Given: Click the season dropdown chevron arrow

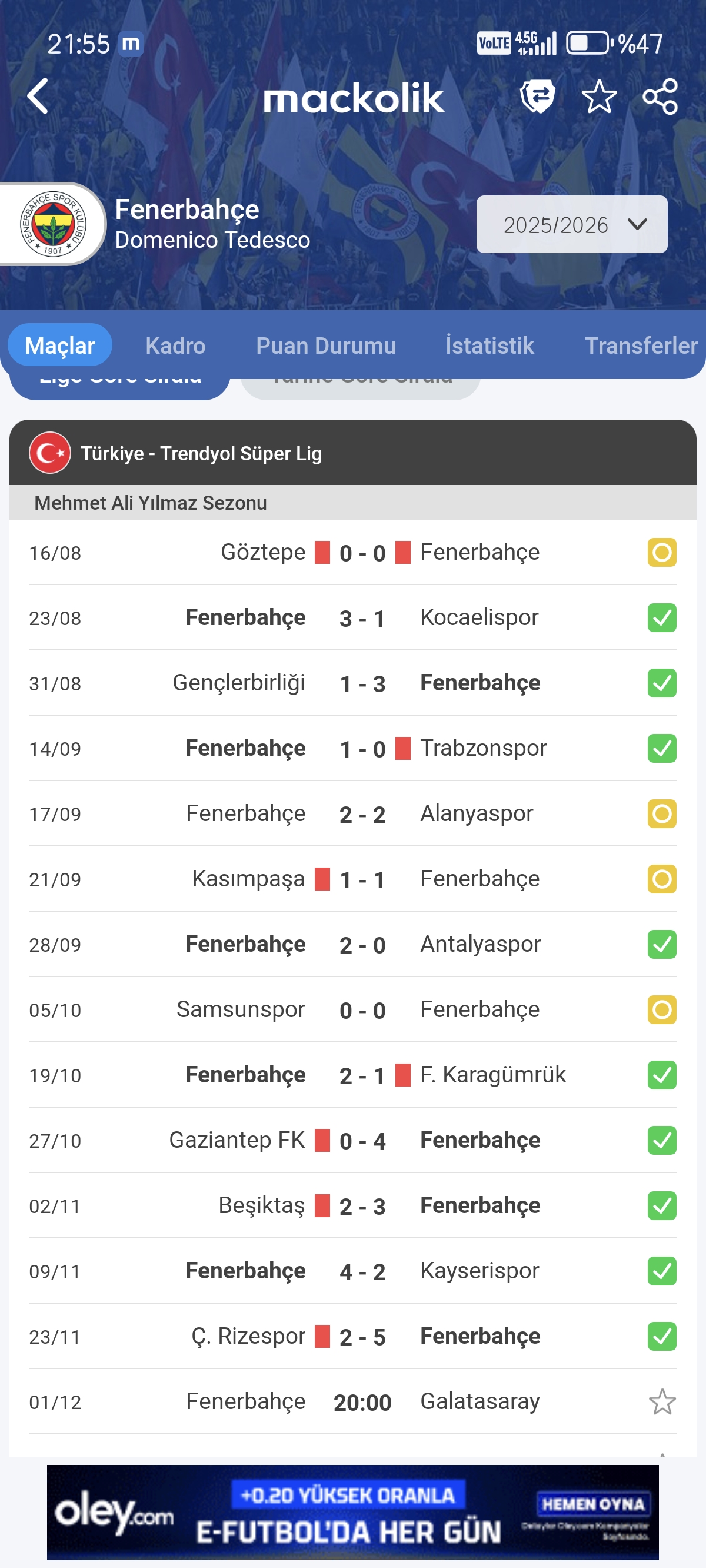Looking at the screenshot, I should point(637,225).
